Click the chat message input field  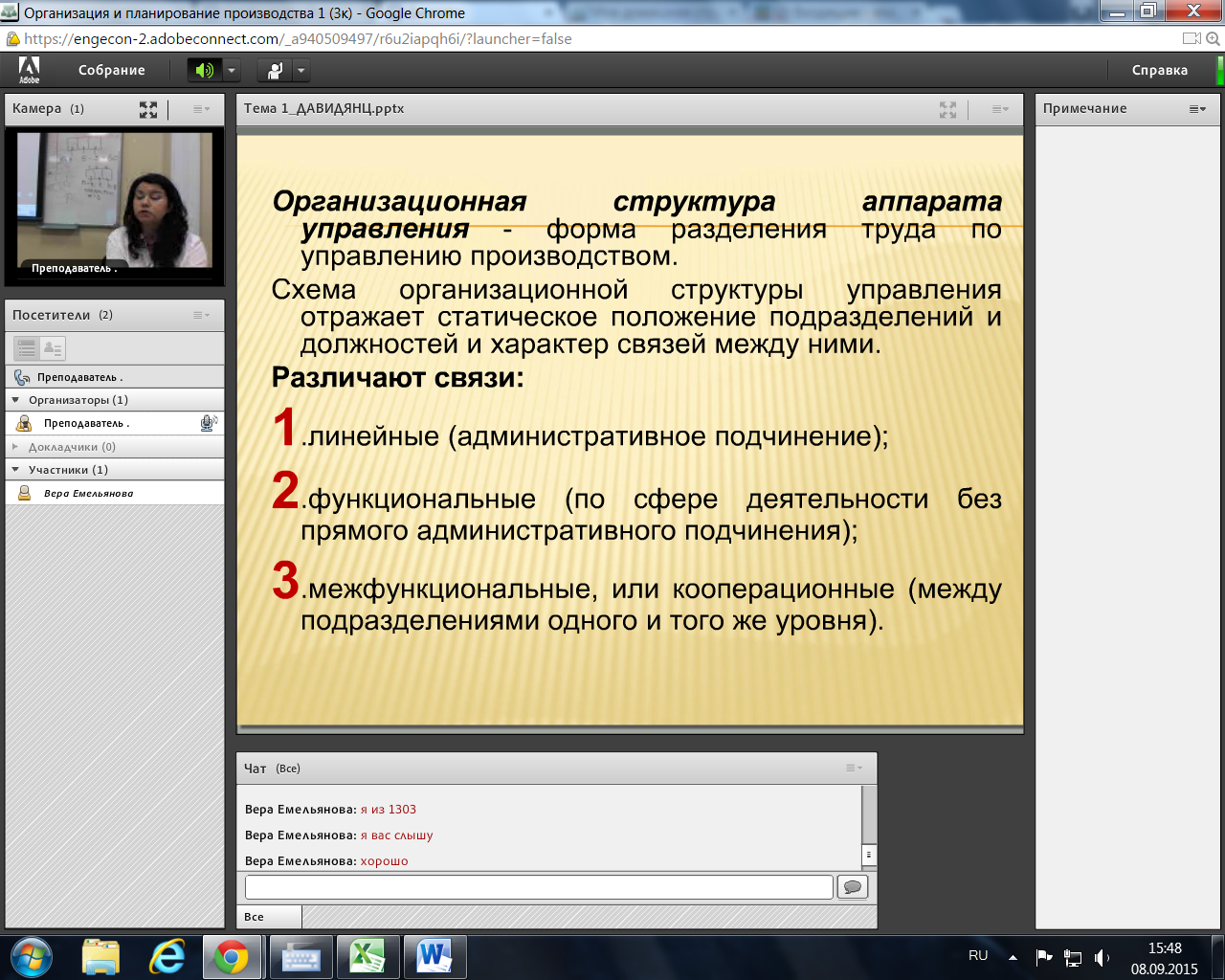pyautogui.click(x=539, y=887)
